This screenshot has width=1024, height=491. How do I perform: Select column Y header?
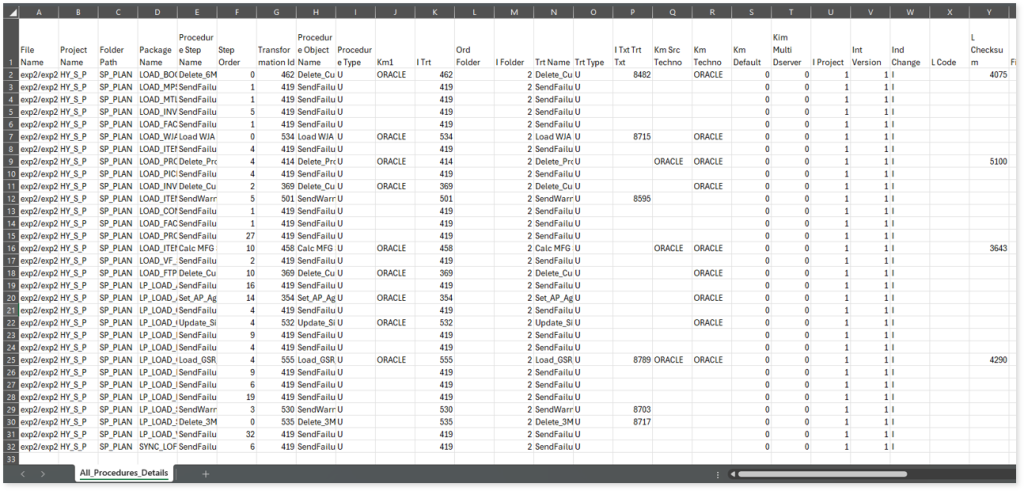pos(988,12)
